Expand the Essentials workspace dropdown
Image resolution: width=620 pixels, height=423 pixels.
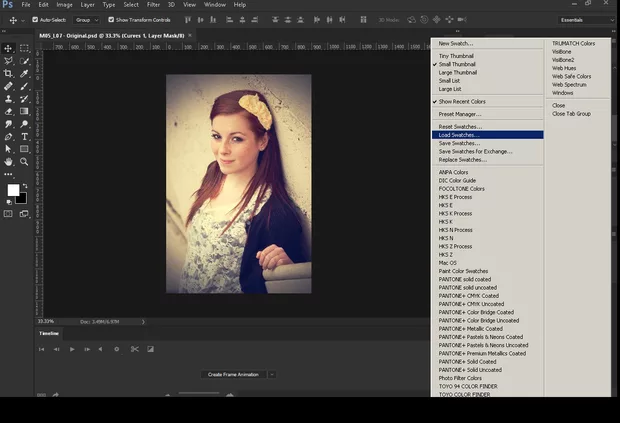tap(583, 19)
